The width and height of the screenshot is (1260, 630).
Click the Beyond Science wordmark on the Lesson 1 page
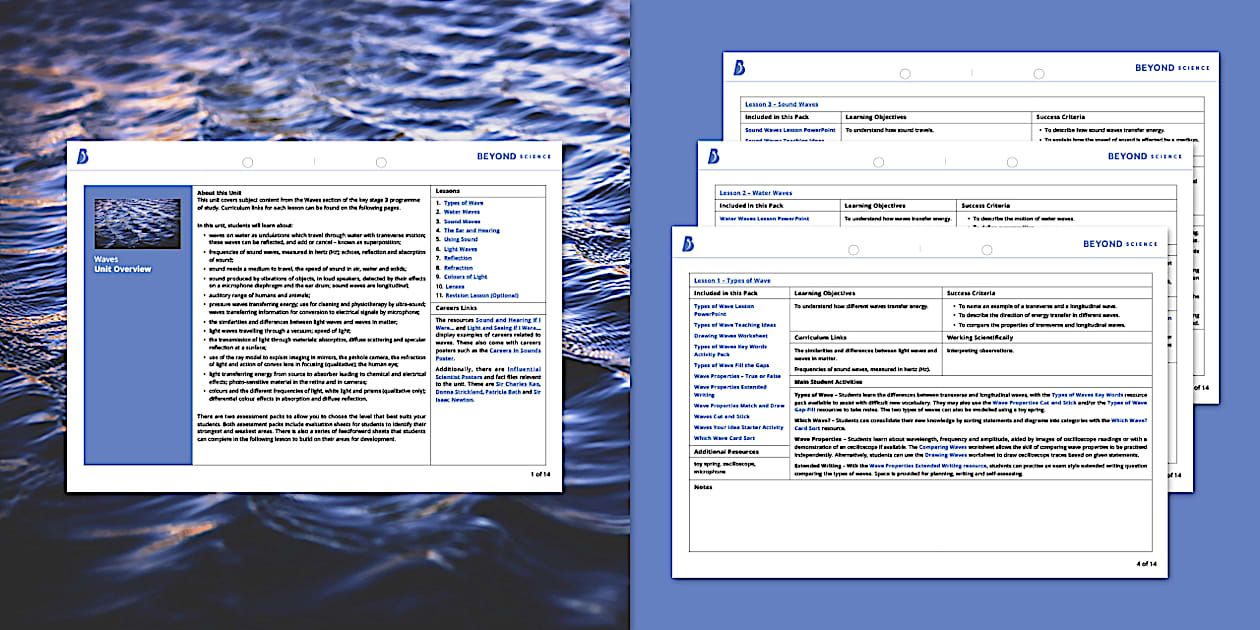[1119, 244]
